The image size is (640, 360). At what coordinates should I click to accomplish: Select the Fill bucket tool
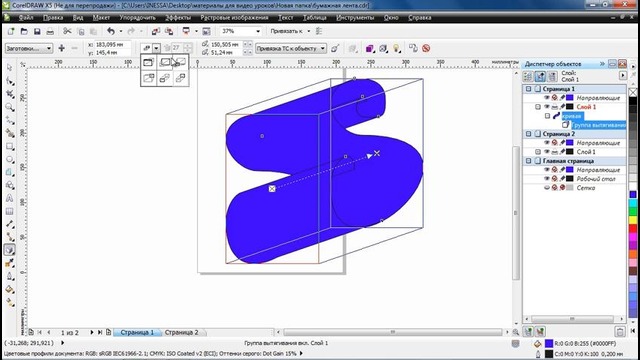9,289
